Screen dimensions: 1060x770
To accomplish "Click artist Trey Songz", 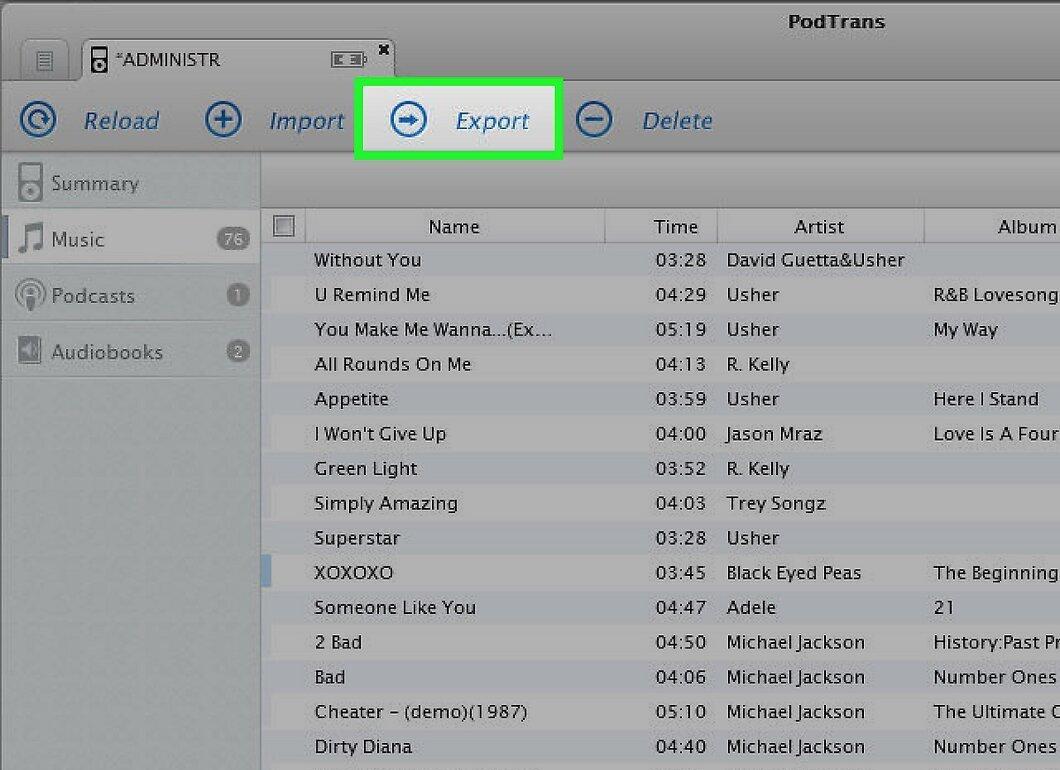I will (776, 503).
